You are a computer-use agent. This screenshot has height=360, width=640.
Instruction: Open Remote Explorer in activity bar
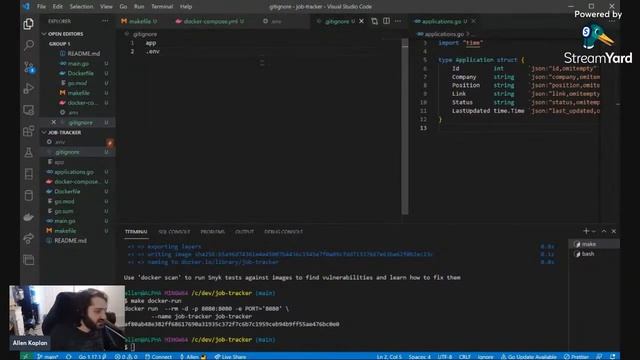pyautogui.click(x=29, y=110)
